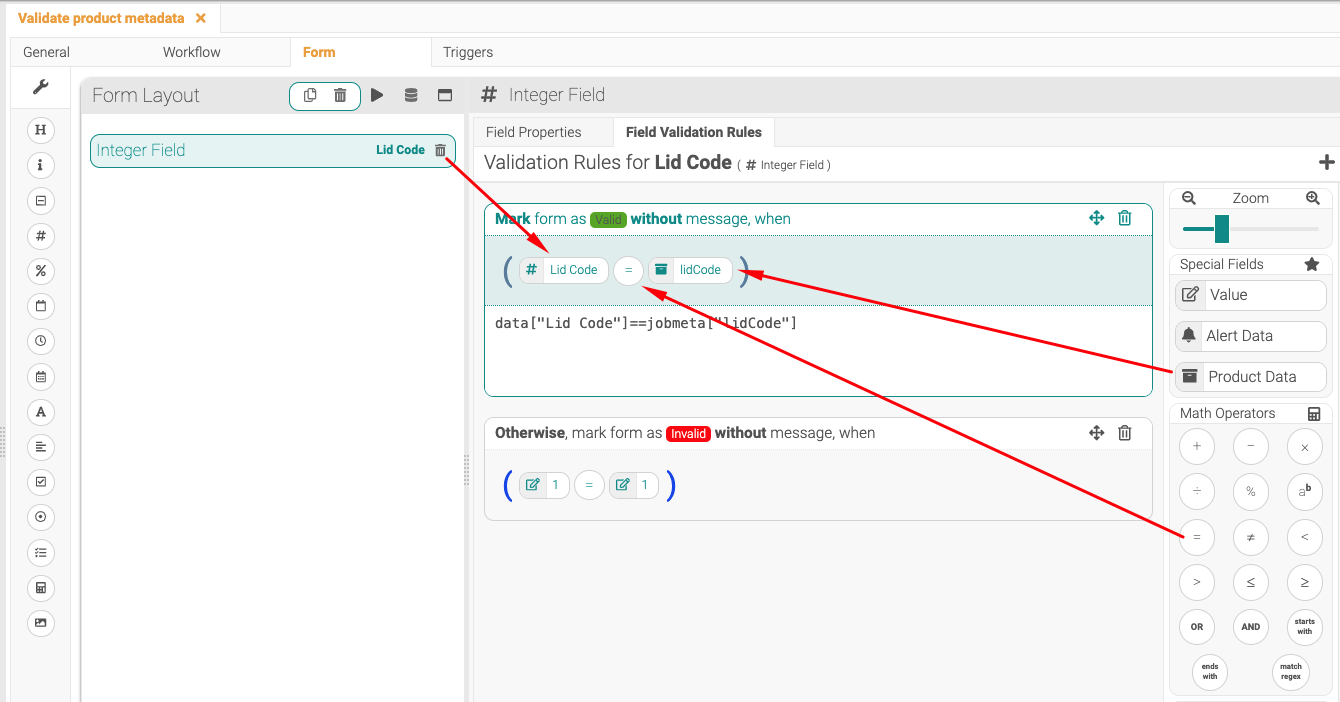
Task: Insert the OR operator
Action: tap(1197, 627)
